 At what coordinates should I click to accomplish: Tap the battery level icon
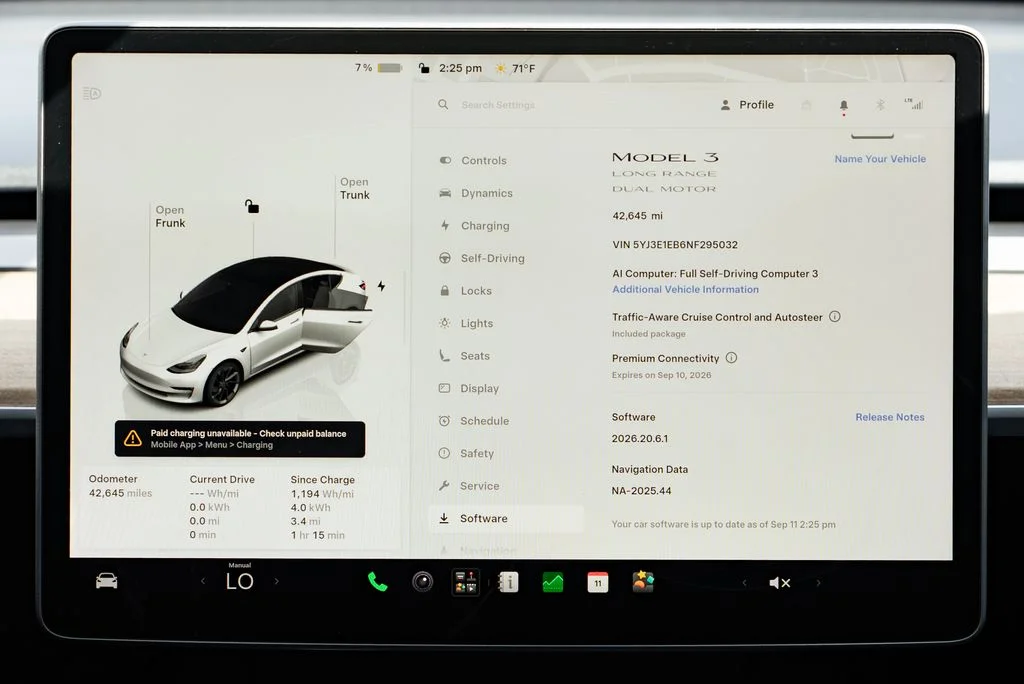390,68
